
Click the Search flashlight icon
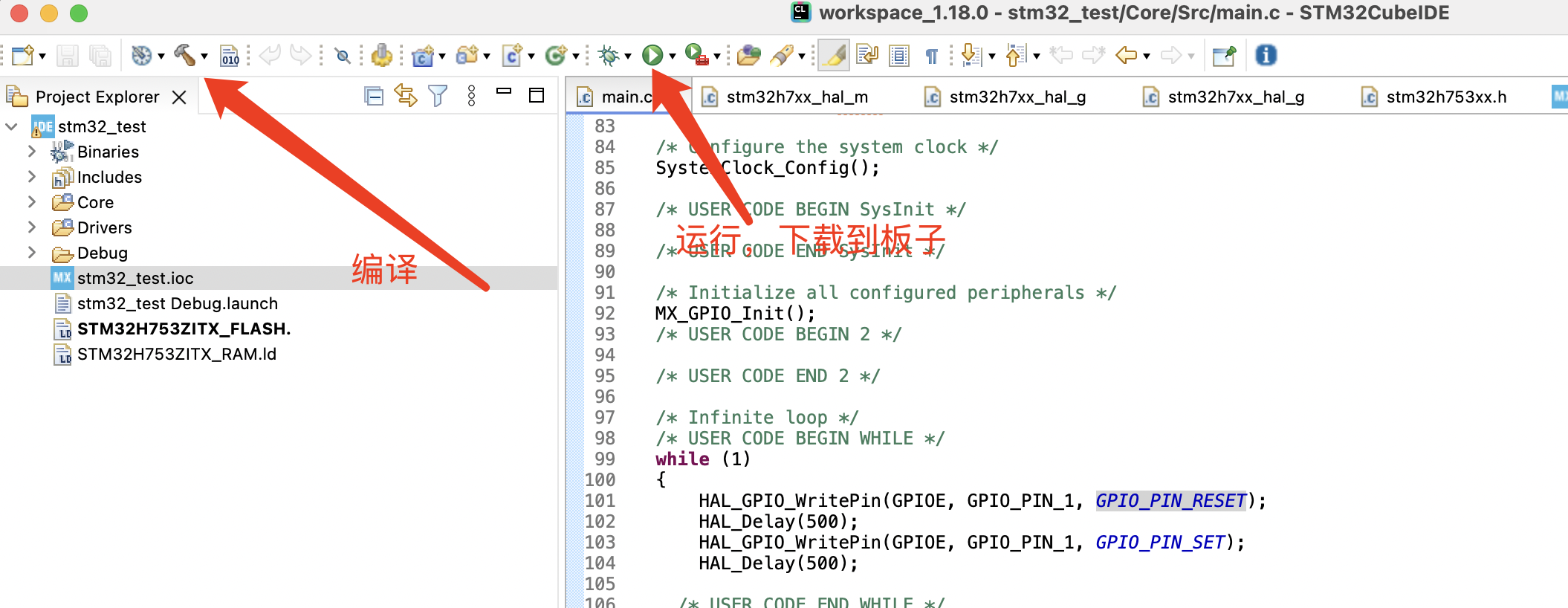[x=782, y=55]
